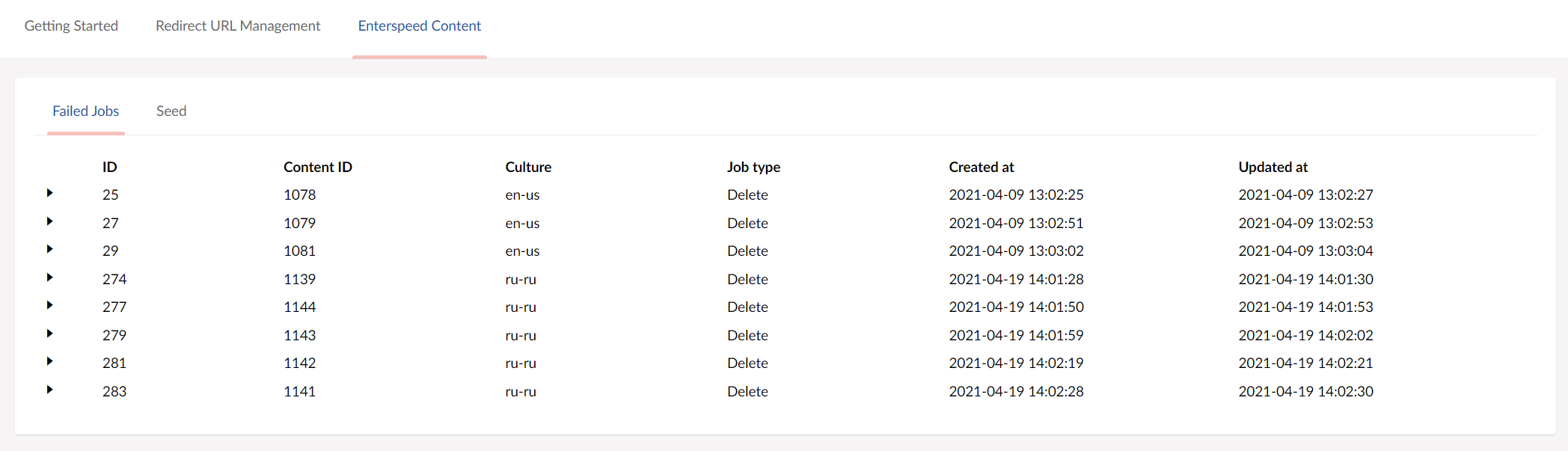Expand failed job row with ID 277

(49, 306)
